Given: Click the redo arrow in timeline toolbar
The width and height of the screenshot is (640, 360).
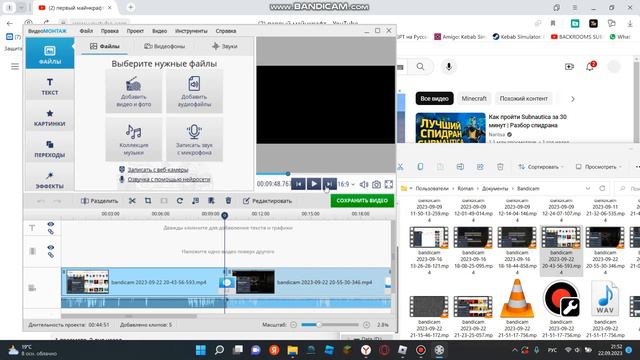Looking at the screenshot, I should pos(57,201).
